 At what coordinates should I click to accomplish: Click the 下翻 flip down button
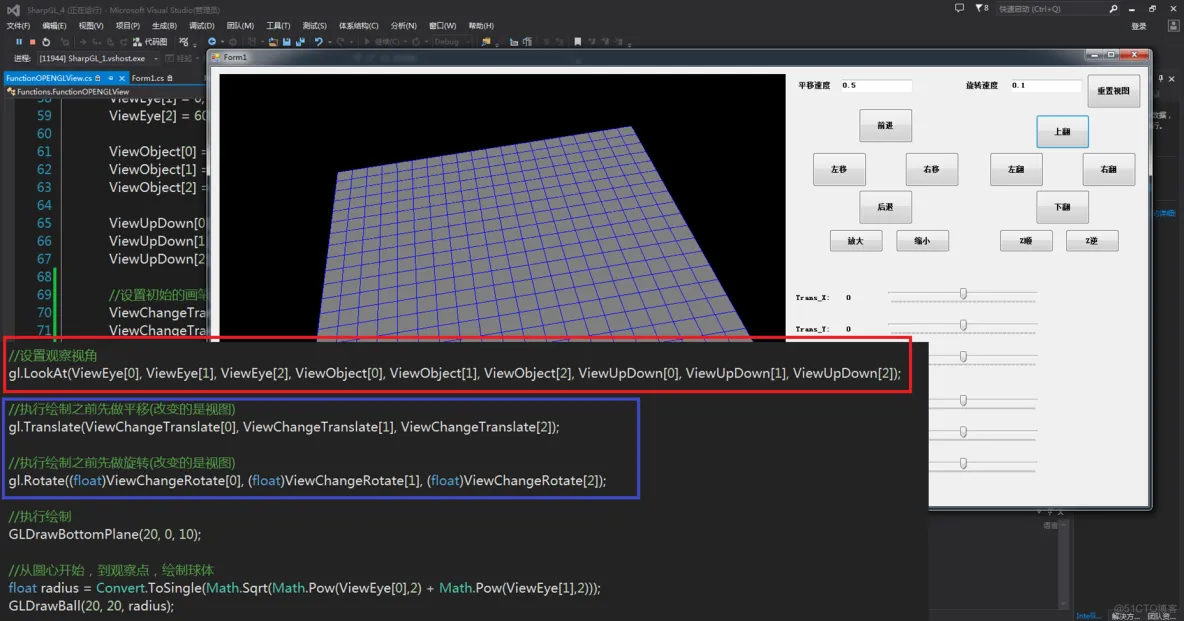click(x=1062, y=207)
